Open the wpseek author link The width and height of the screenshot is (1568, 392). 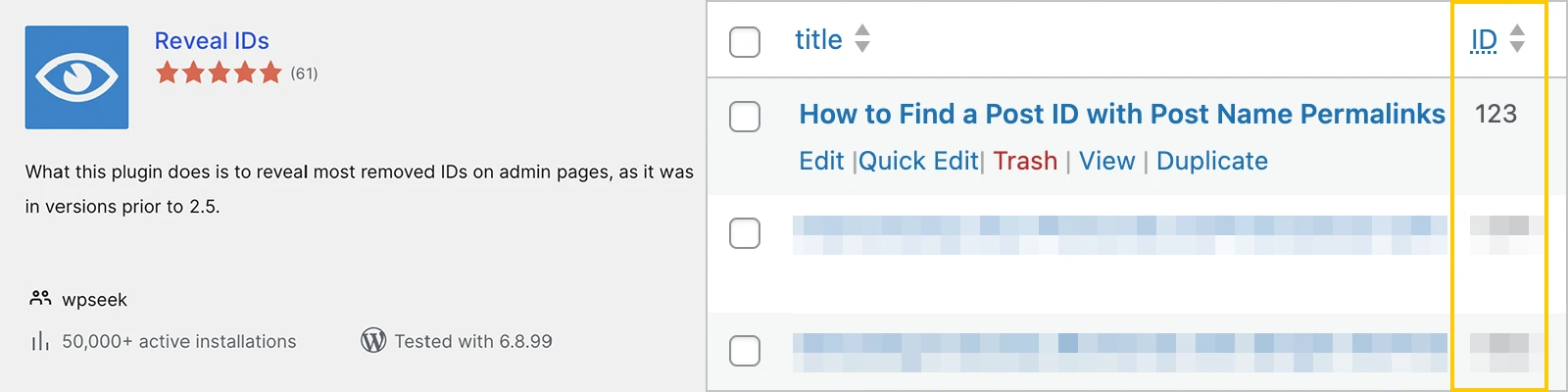[x=94, y=300]
